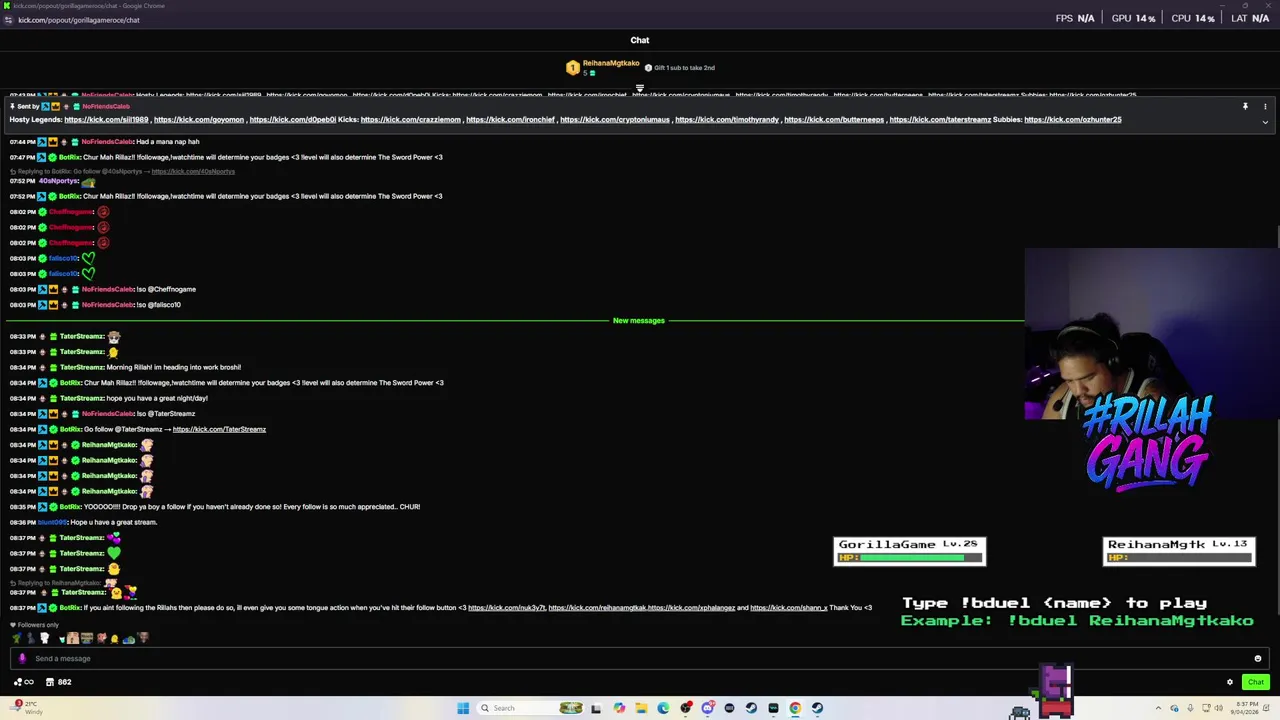Image resolution: width=1280 pixels, height=720 pixels.
Task: Open the Windows Start button
Action: click(x=463, y=708)
